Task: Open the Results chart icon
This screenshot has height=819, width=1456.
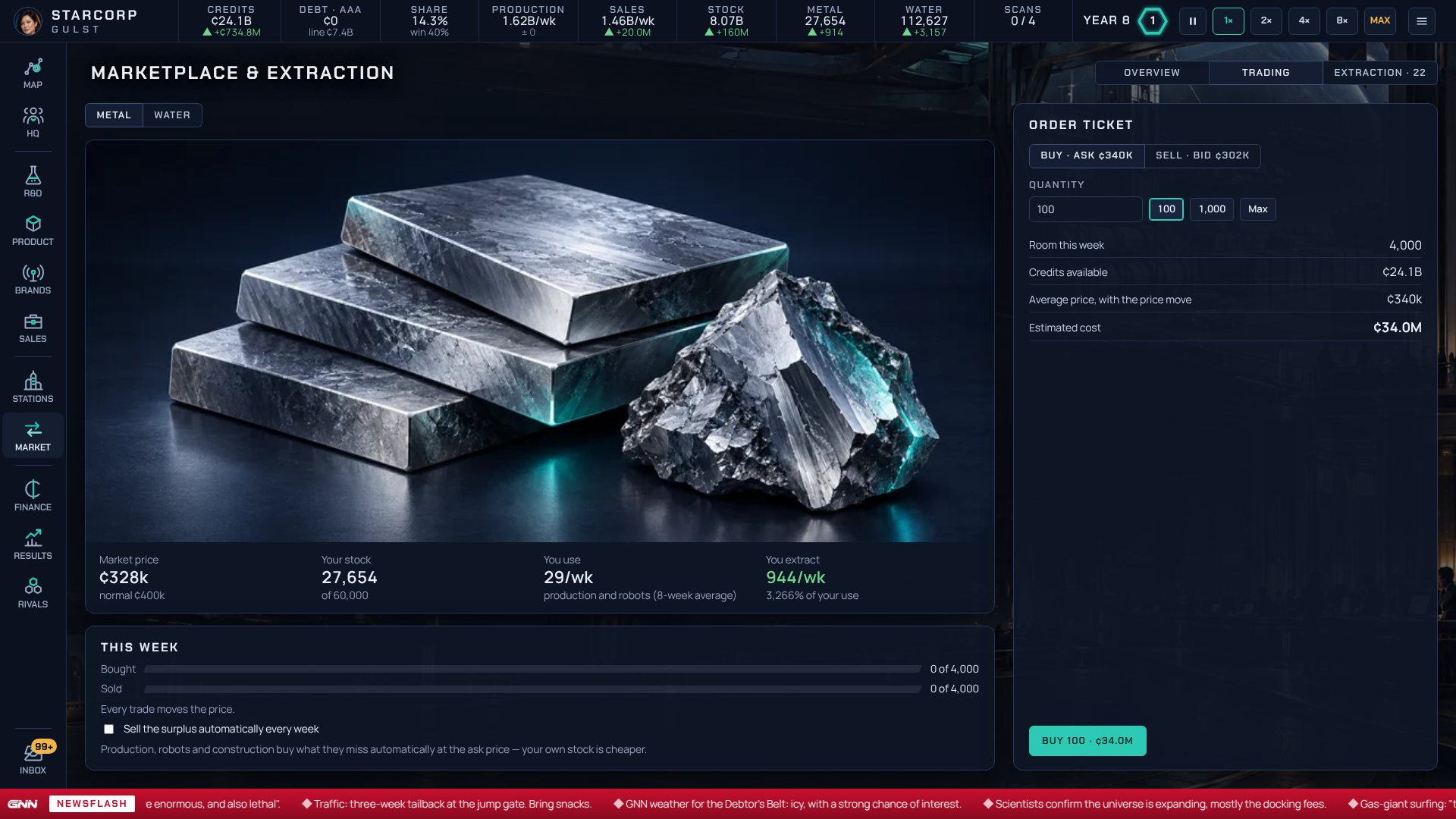Action: click(33, 544)
